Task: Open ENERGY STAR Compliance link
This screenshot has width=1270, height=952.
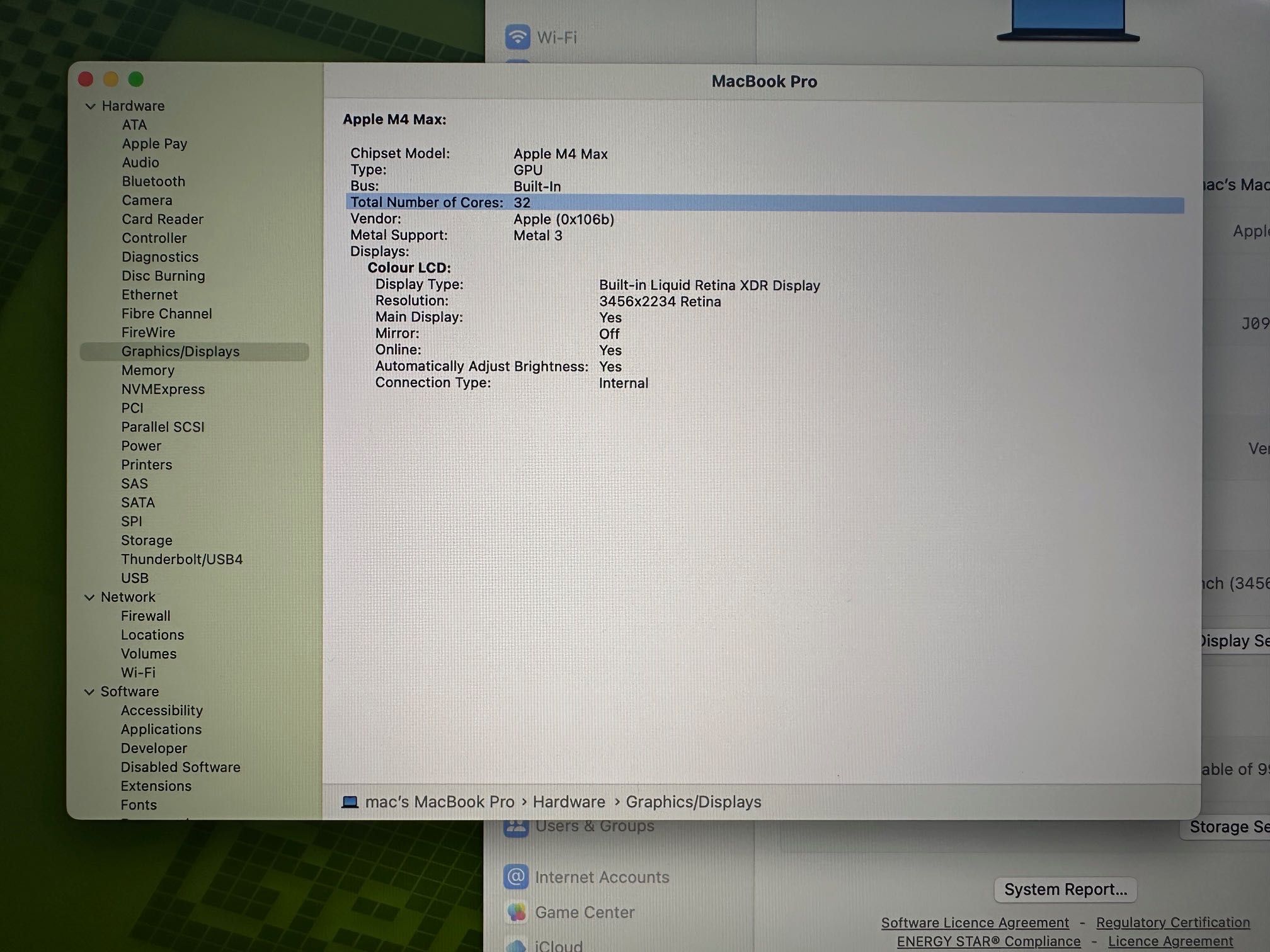Action: click(x=988, y=942)
